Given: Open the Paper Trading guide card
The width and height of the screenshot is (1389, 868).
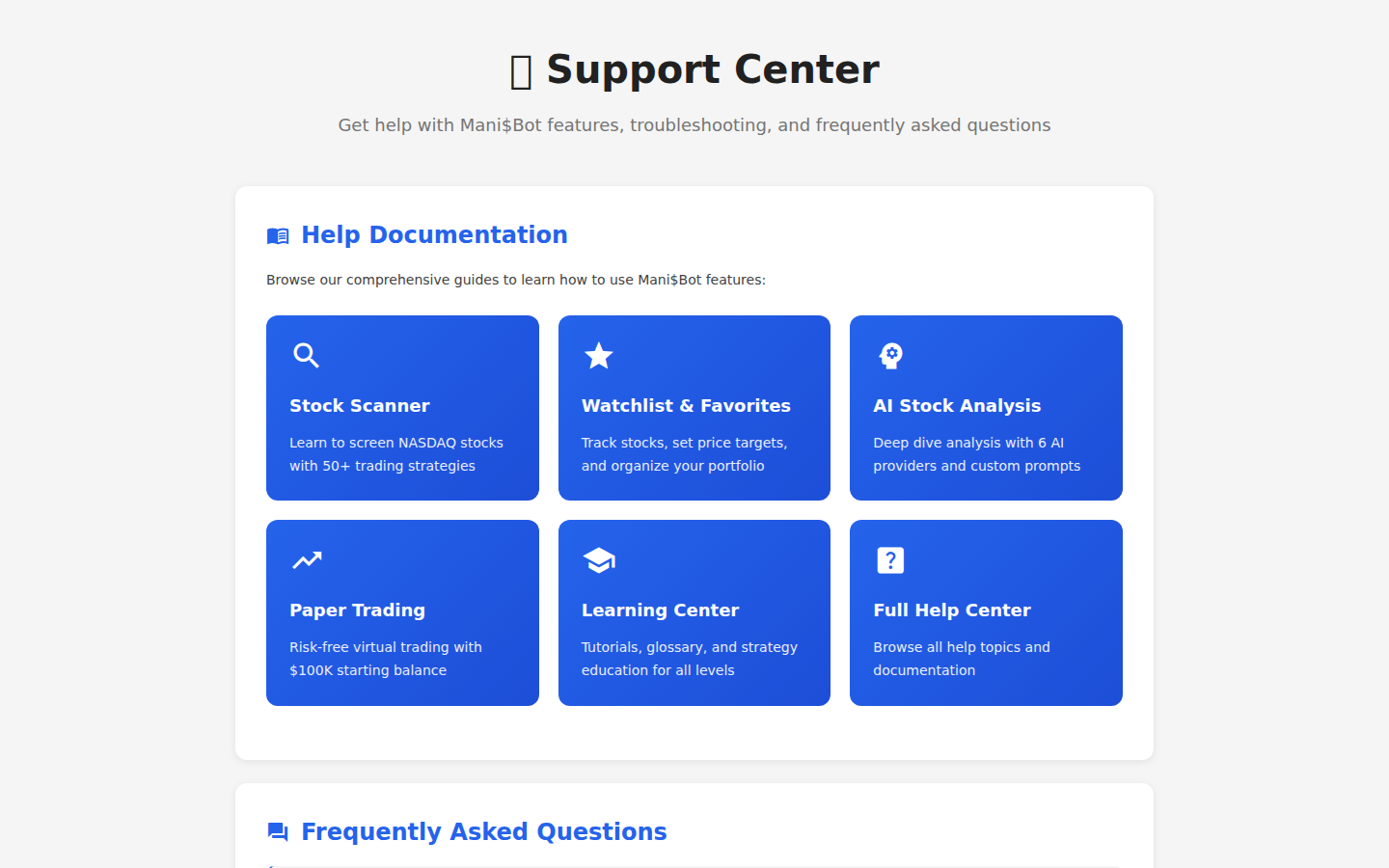Looking at the screenshot, I should (x=402, y=612).
